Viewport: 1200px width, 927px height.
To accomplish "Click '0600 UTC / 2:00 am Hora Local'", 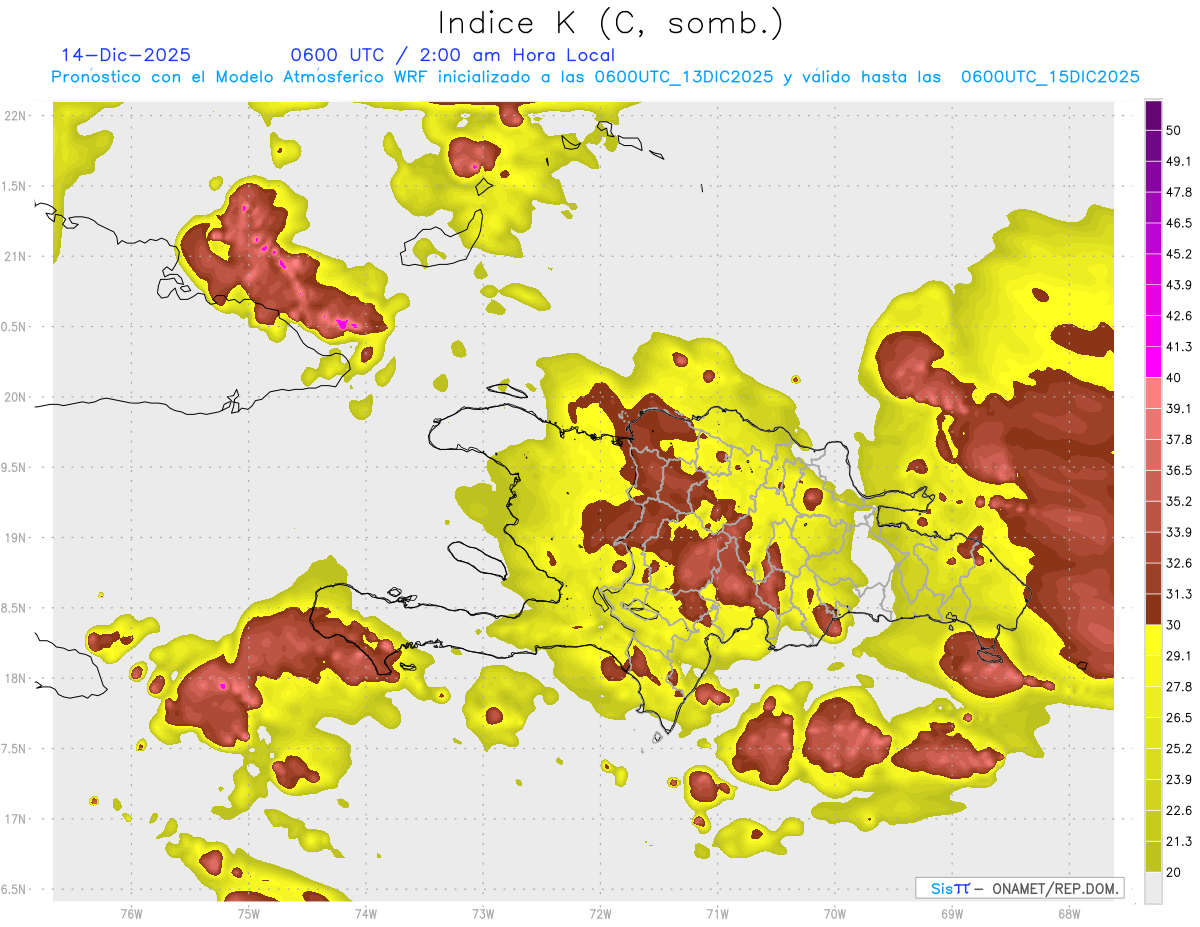I will (452, 55).
